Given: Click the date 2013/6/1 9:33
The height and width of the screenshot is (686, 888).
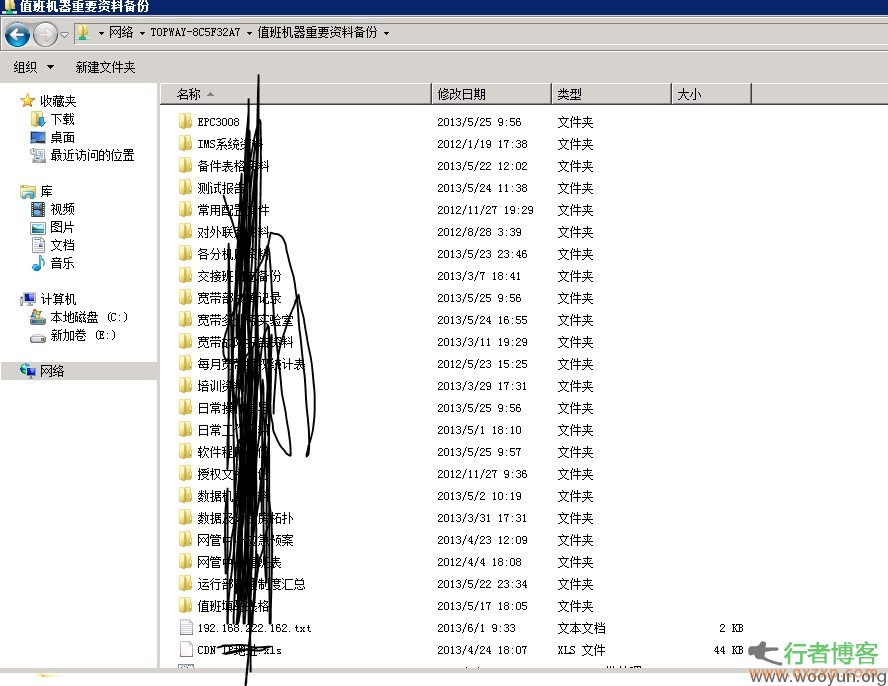Looking at the screenshot, I should tap(476, 628).
